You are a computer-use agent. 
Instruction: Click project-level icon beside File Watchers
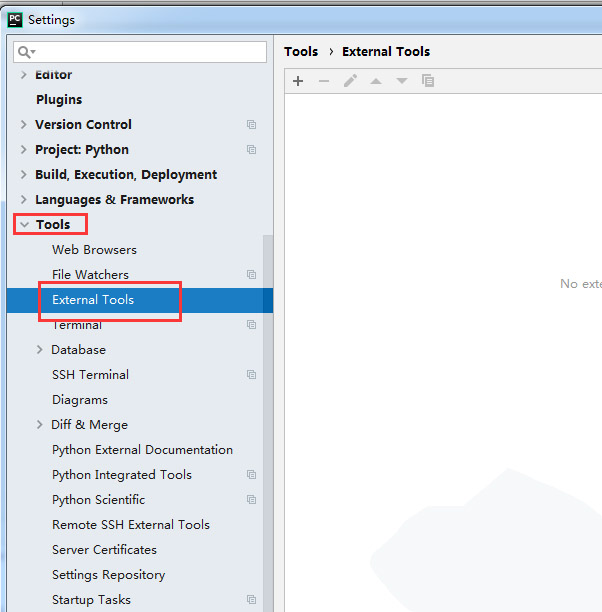[x=251, y=274]
